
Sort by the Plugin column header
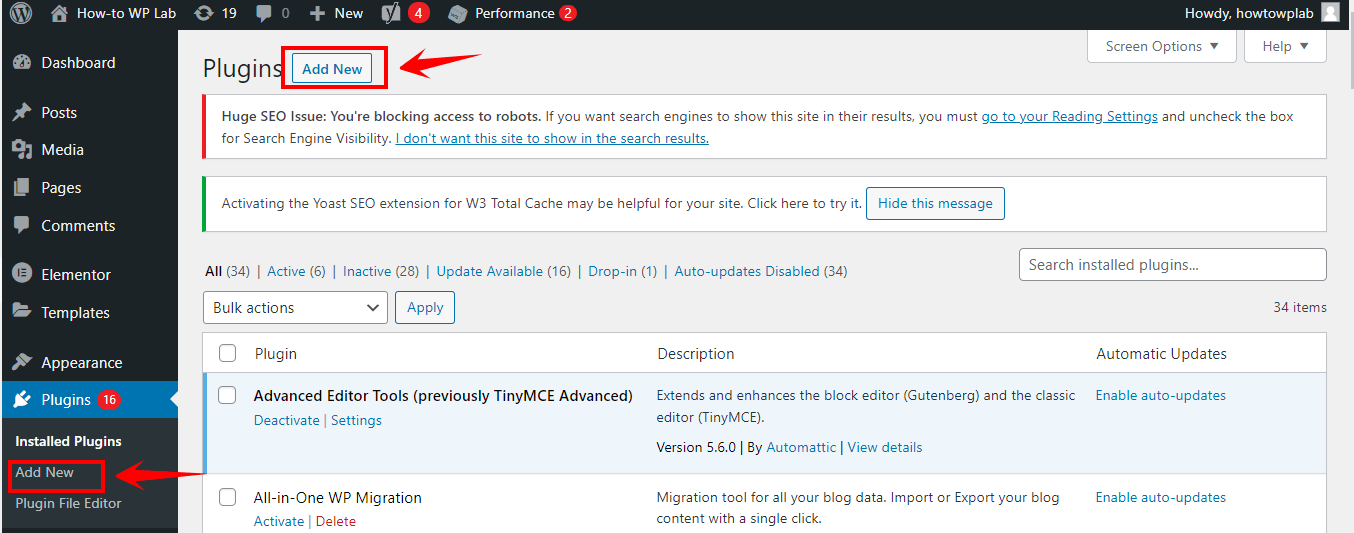(x=275, y=353)
